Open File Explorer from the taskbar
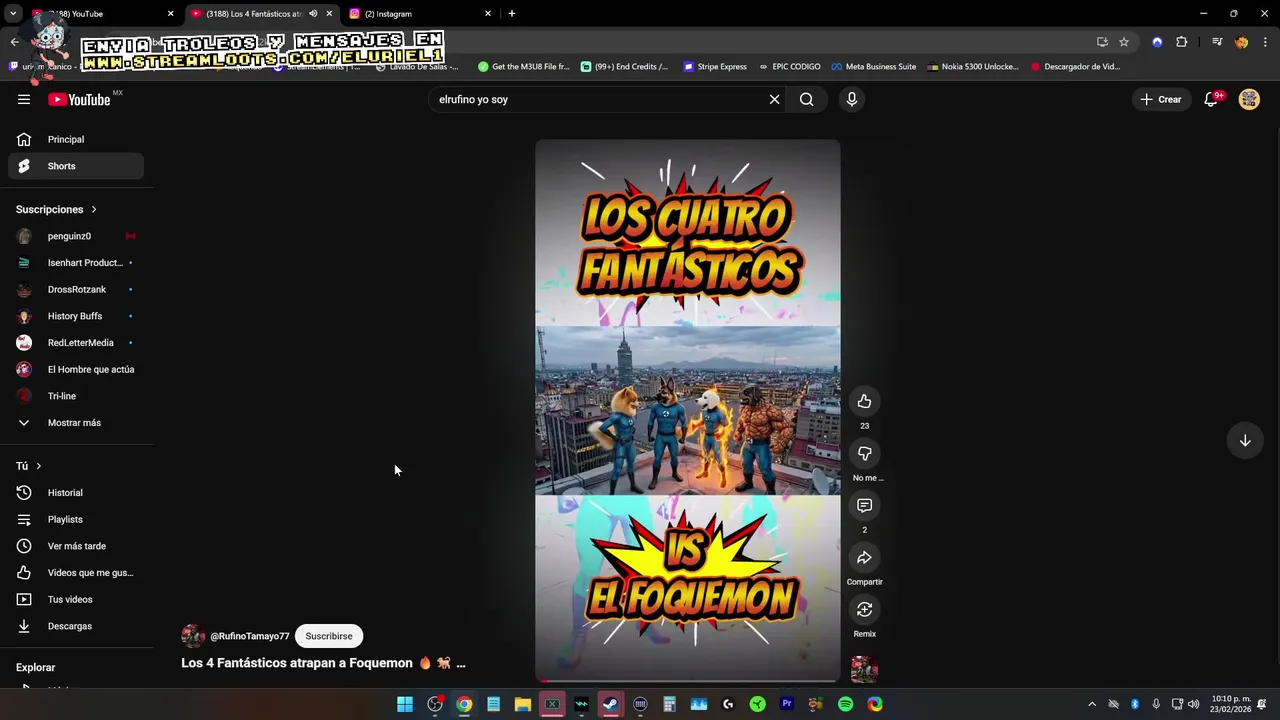1280x720 pixels. 522,704
